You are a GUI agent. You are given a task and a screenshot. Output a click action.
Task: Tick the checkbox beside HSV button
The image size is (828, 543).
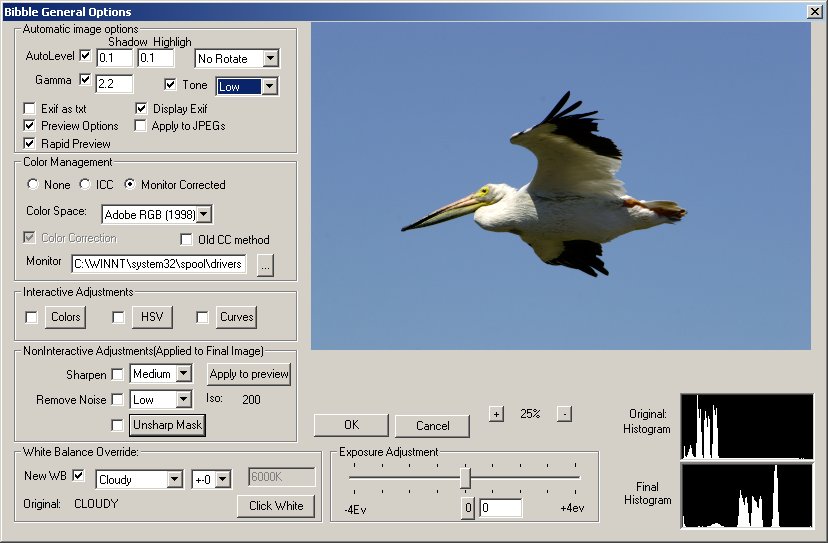click(118, 317)
